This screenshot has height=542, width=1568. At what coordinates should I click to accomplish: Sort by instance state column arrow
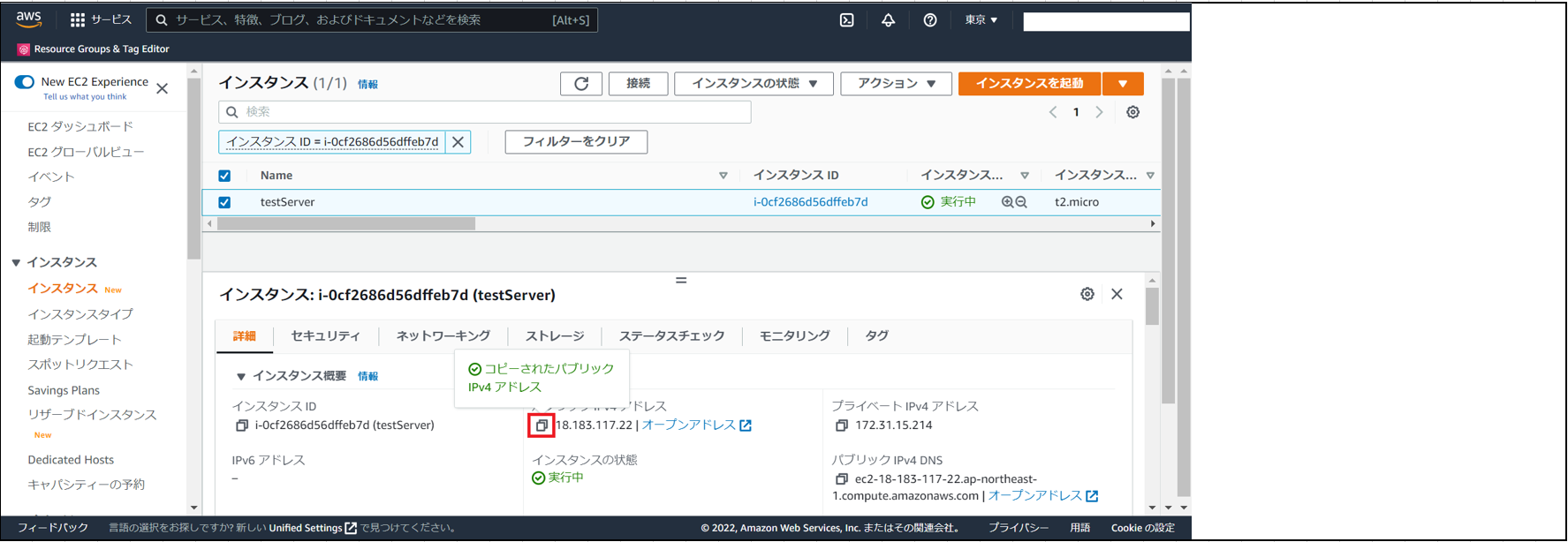point(1024,176)
